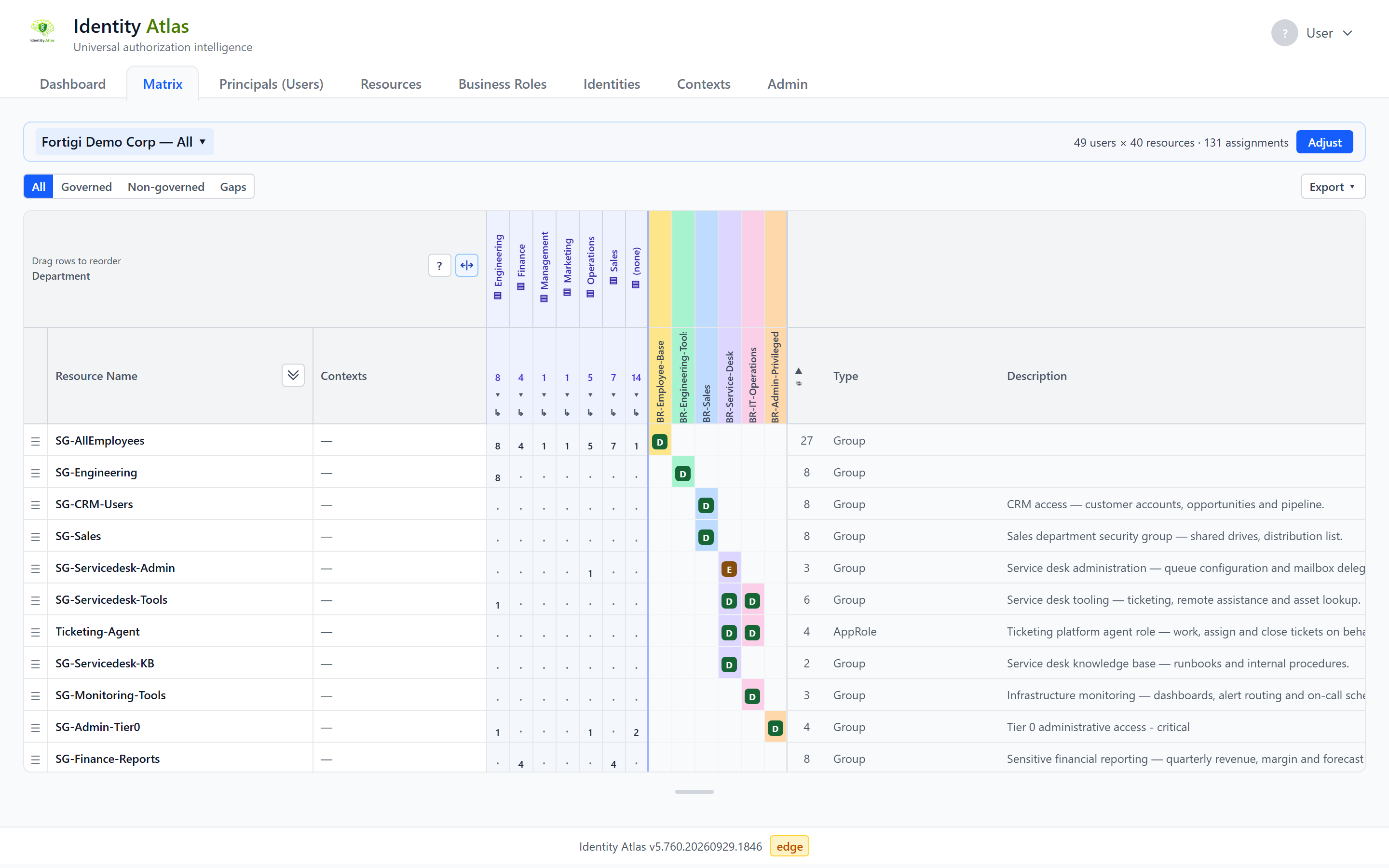Click the green BR-Engineering-Tools color band
This screenshot has height=868, width=1389.
(683, 269)
